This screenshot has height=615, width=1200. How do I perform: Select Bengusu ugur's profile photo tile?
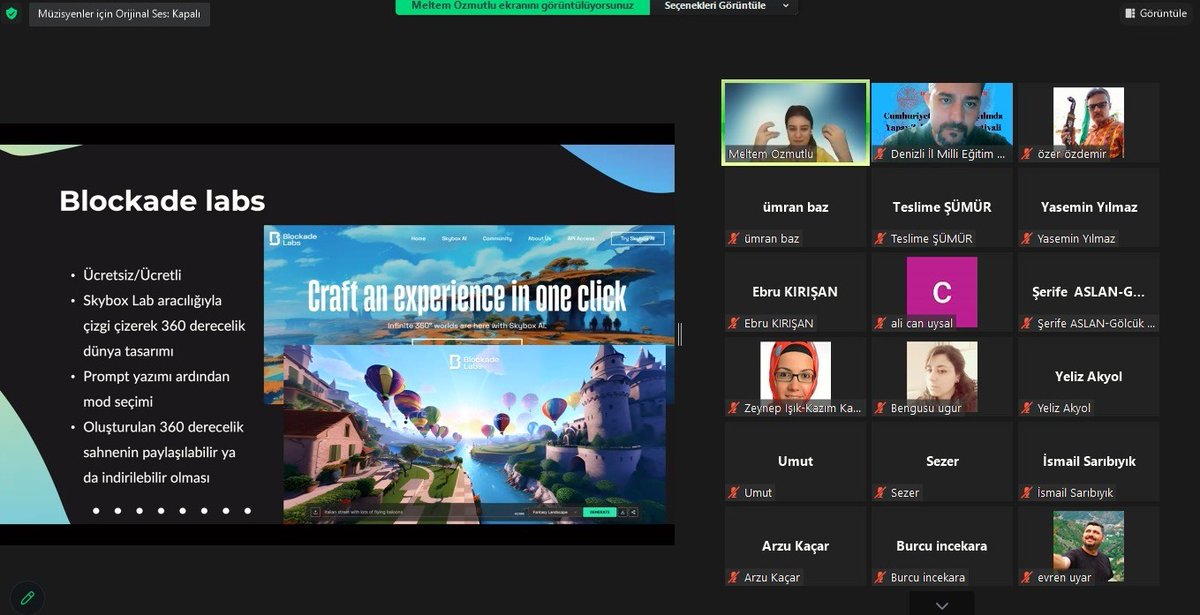coord(942,377)
